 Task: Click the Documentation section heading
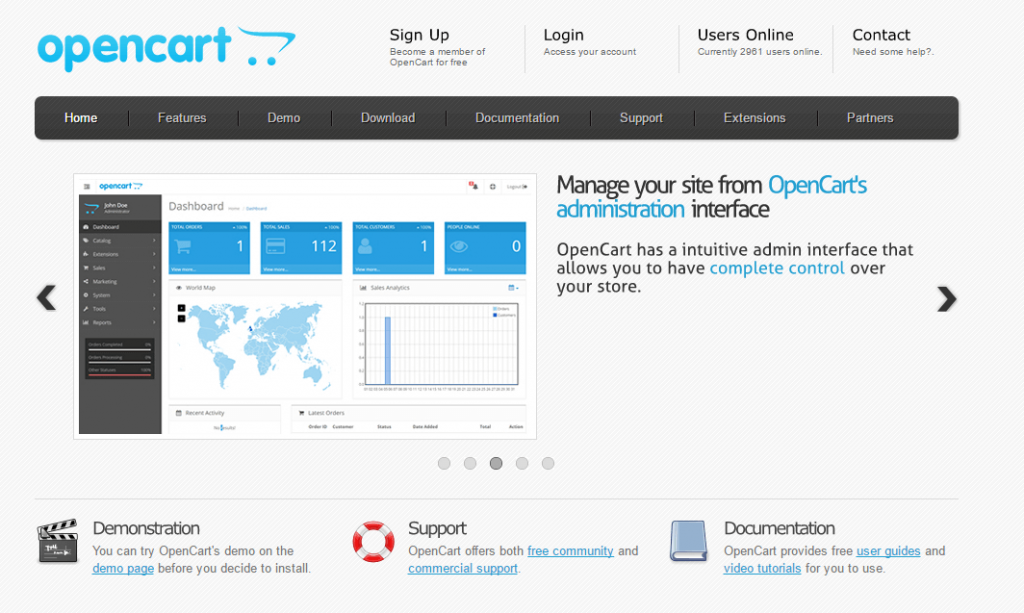[779, 527]
